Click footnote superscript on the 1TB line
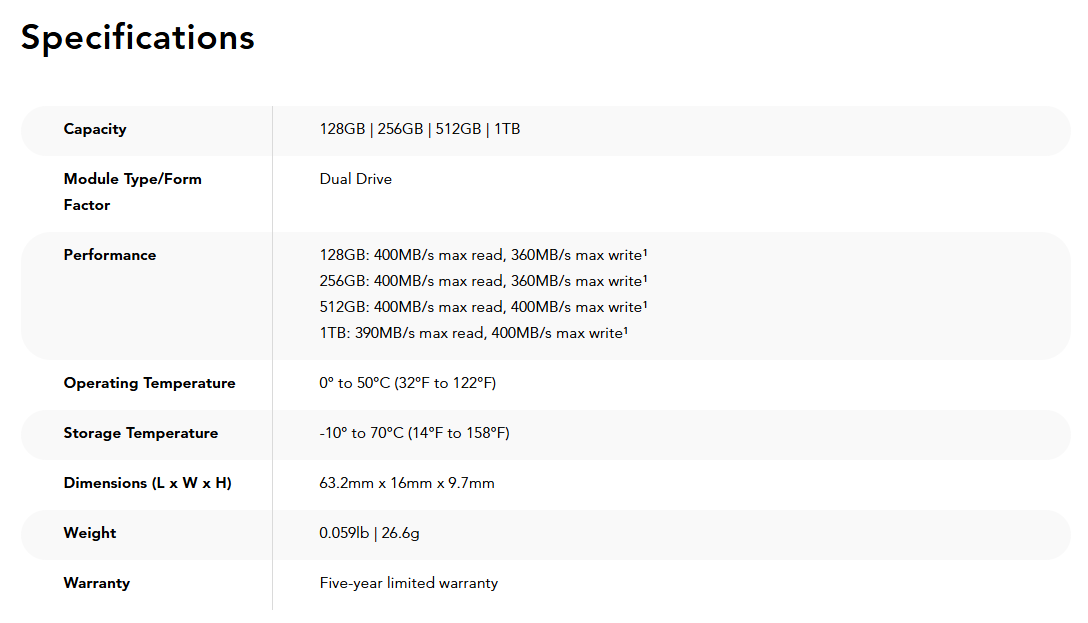Viewport: 1088px width, 623px height. tap(625, 331)
